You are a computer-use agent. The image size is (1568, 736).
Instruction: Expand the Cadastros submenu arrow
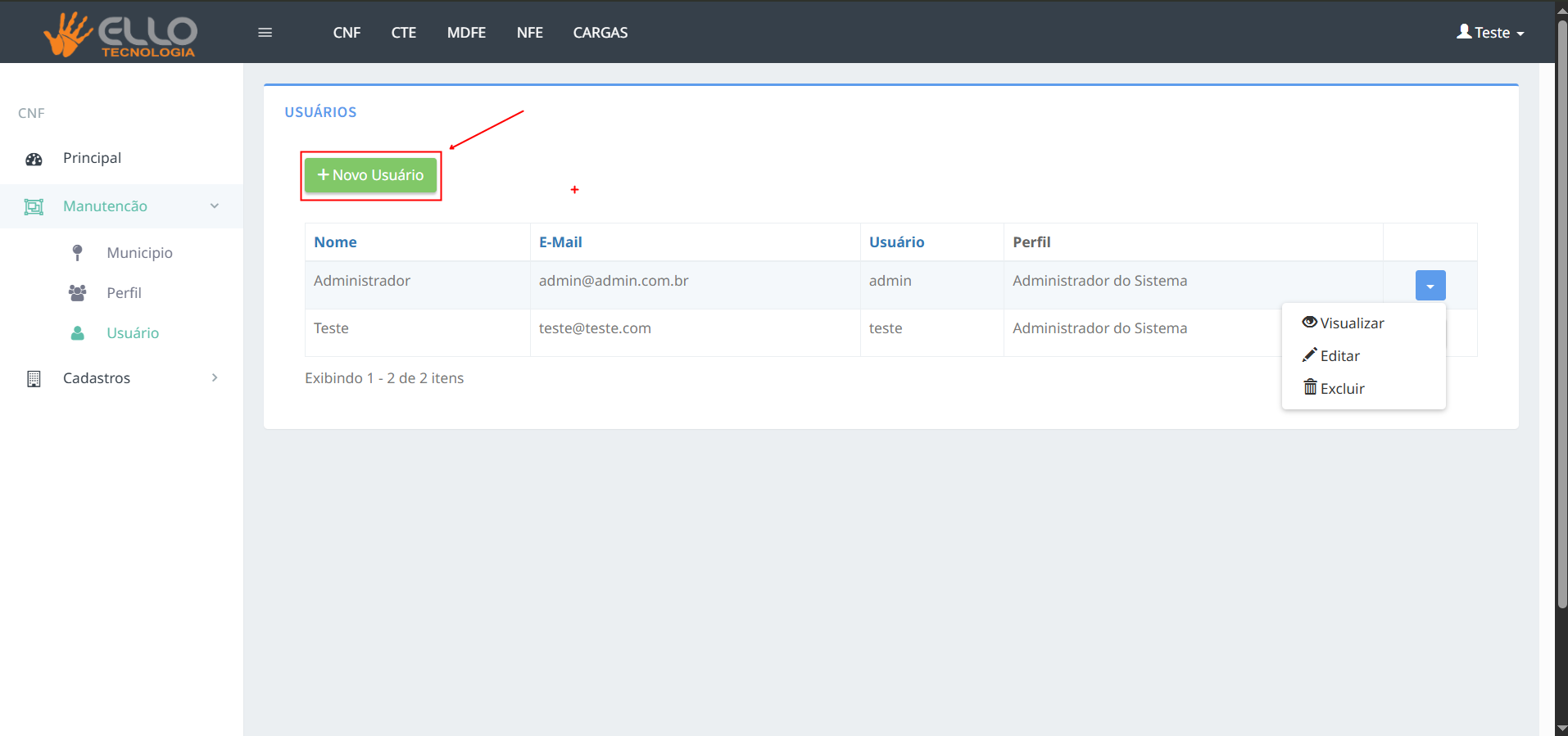click(215, 377)
